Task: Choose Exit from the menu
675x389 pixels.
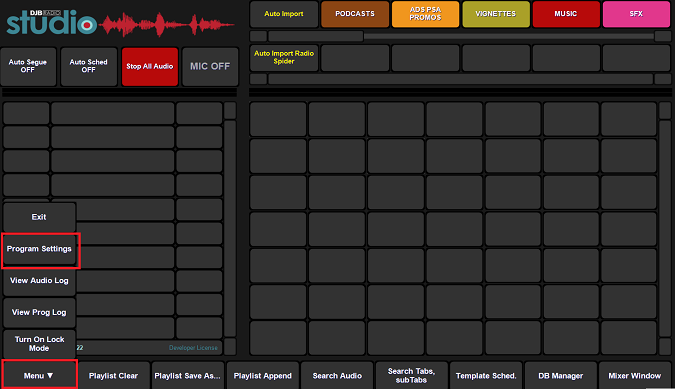Action: click(39, 217)
